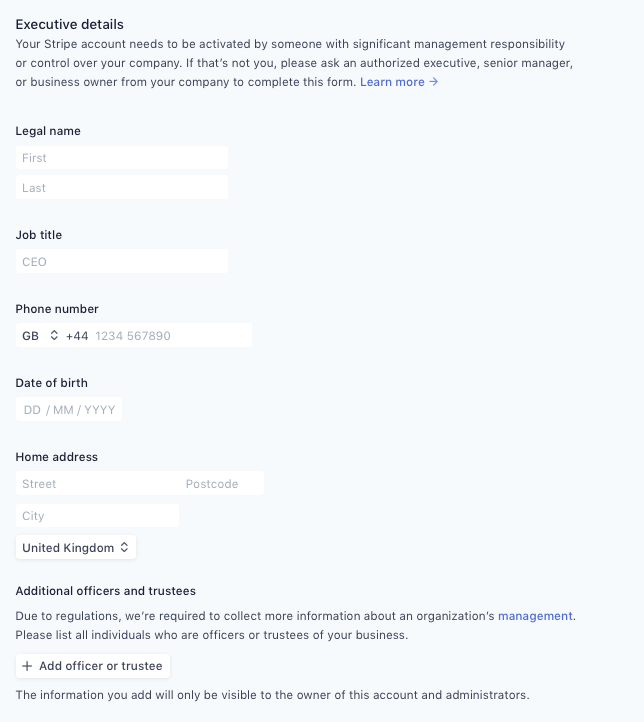Focus the Last name field
This screenshot has width=644, height=722.
(x=122, y=187)
